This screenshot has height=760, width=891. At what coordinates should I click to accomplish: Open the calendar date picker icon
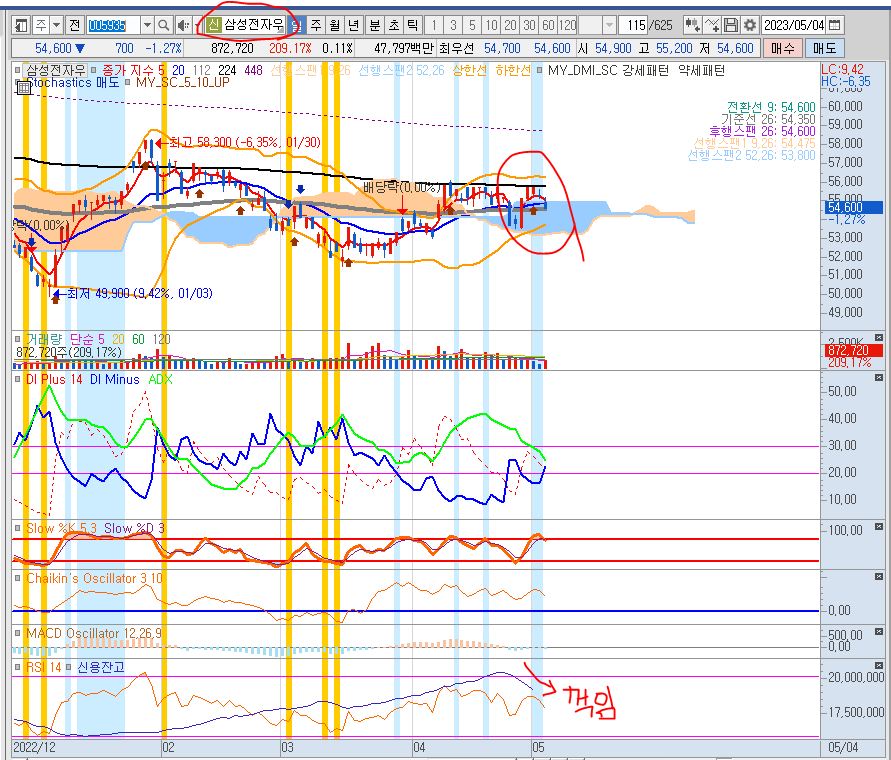click(835, 25)
